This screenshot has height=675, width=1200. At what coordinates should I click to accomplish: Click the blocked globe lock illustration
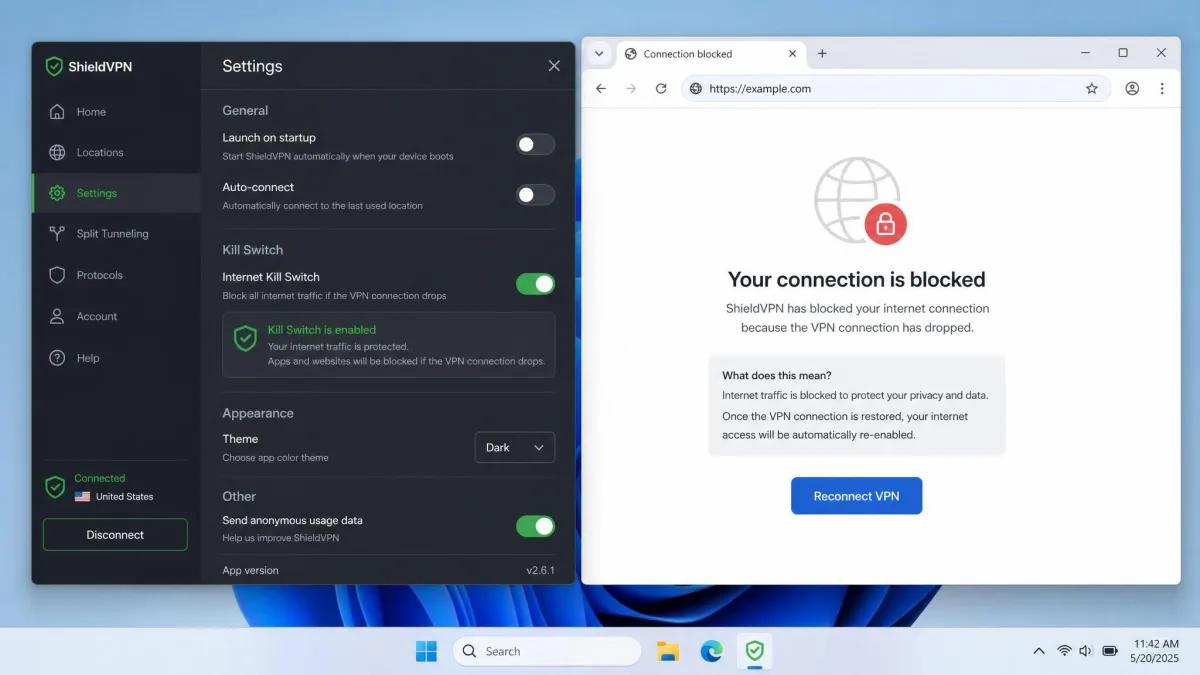(860, 201)
